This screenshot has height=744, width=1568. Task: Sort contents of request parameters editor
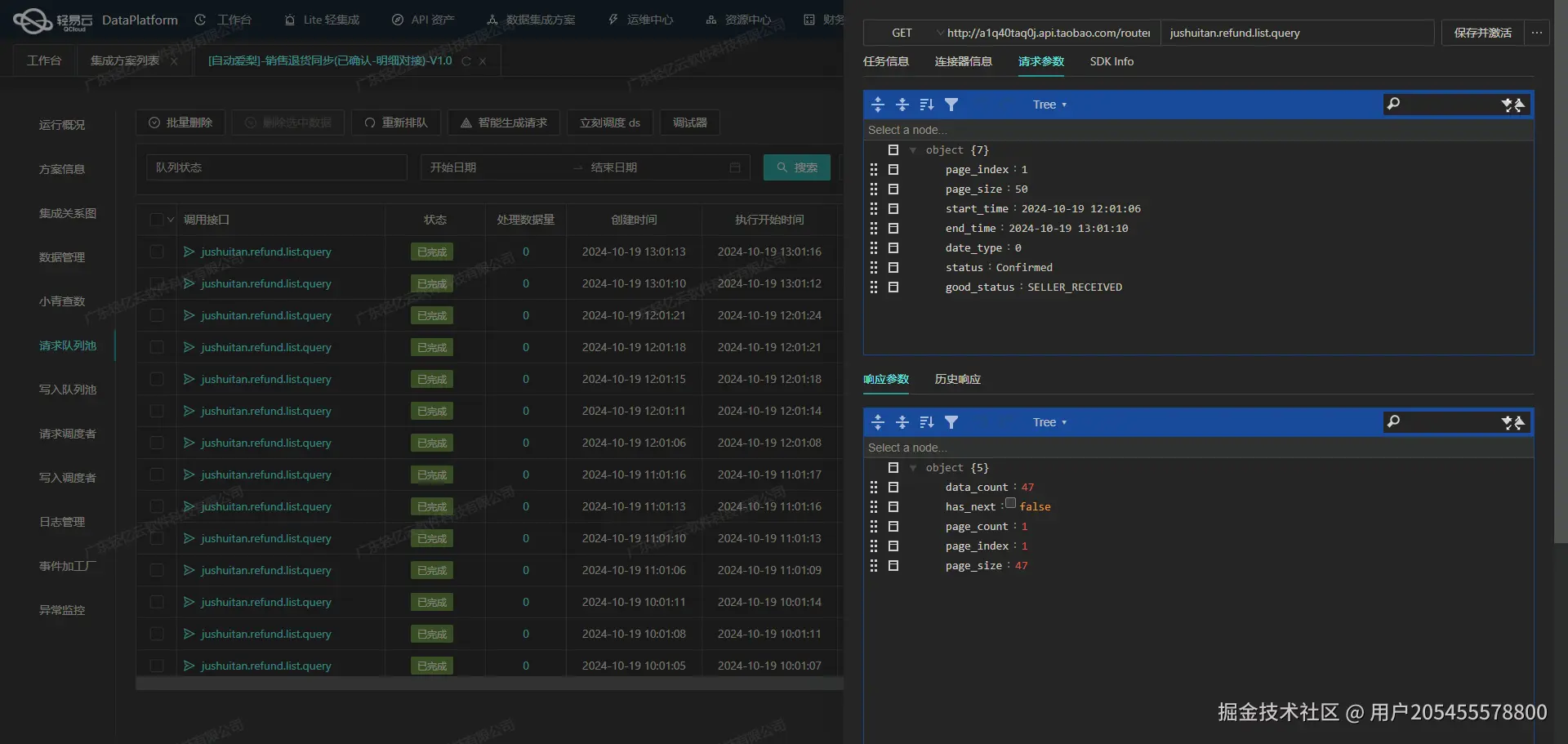(927, 105)
